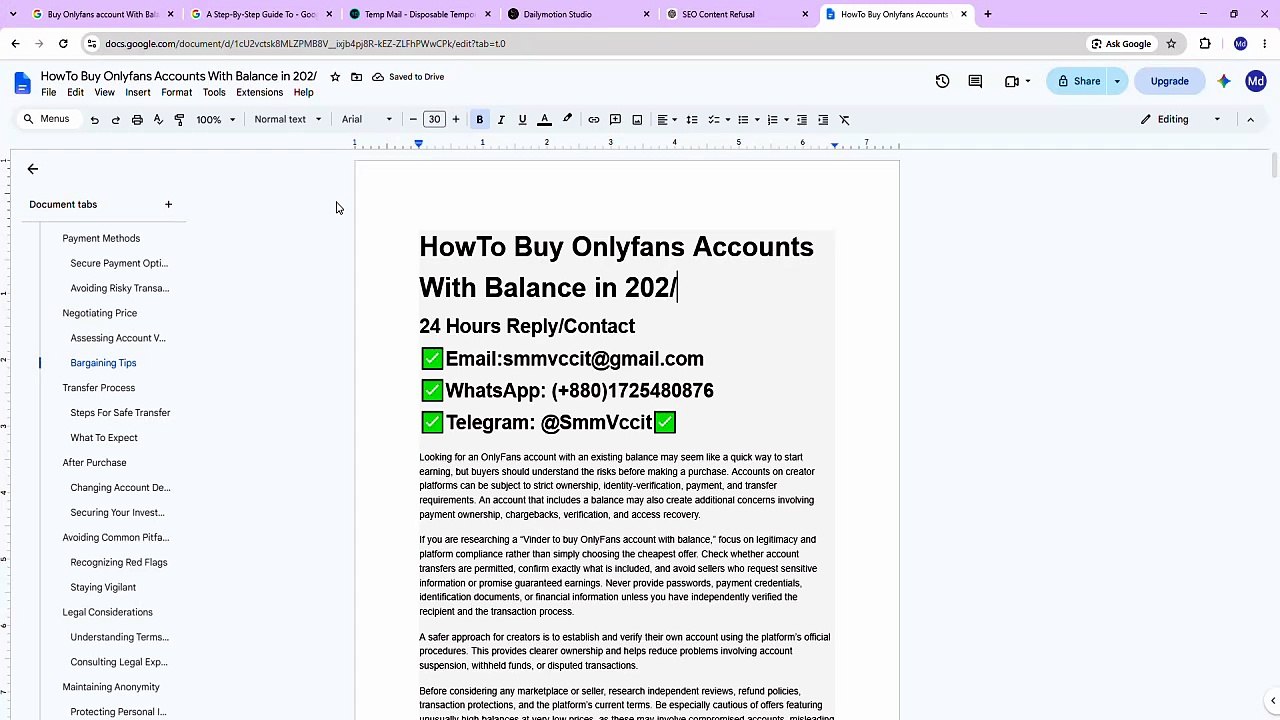Open Chrome extensions puzzle icon

(x=1205, y=44)
